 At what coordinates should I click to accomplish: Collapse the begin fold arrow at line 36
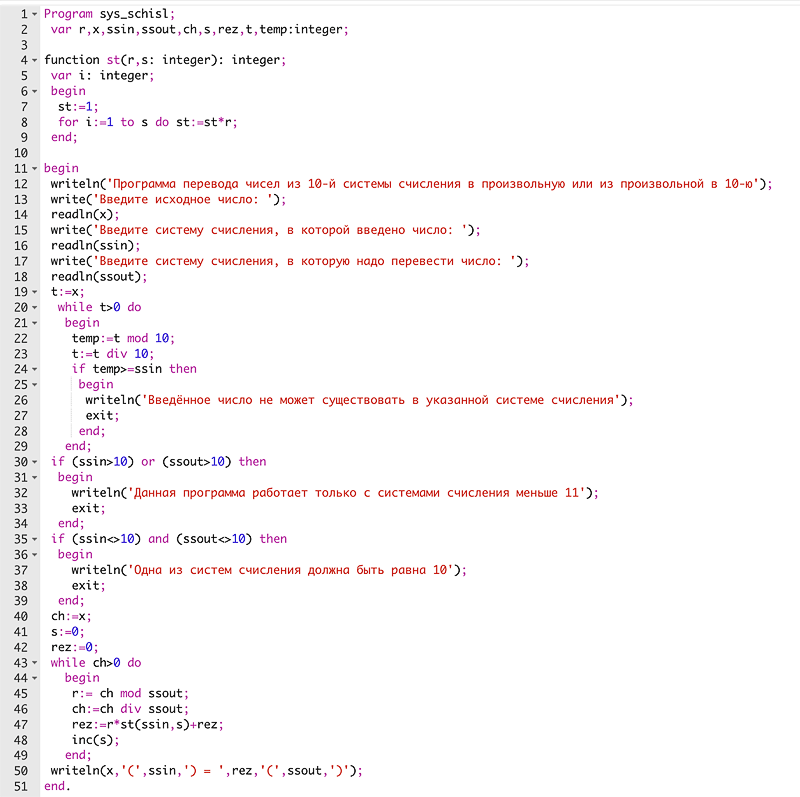pyautogui.click(x=35, y=555)
